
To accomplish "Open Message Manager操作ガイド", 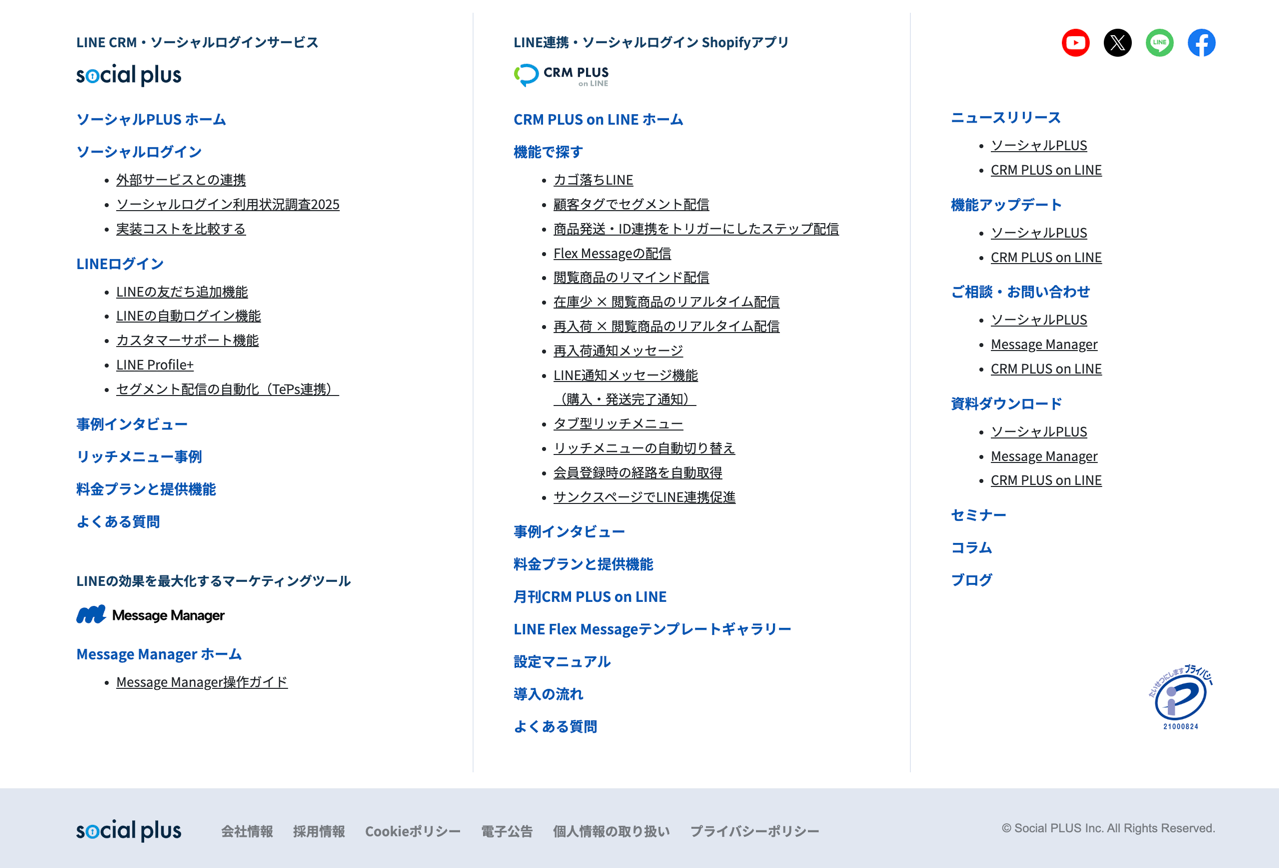I will (201, 682).
